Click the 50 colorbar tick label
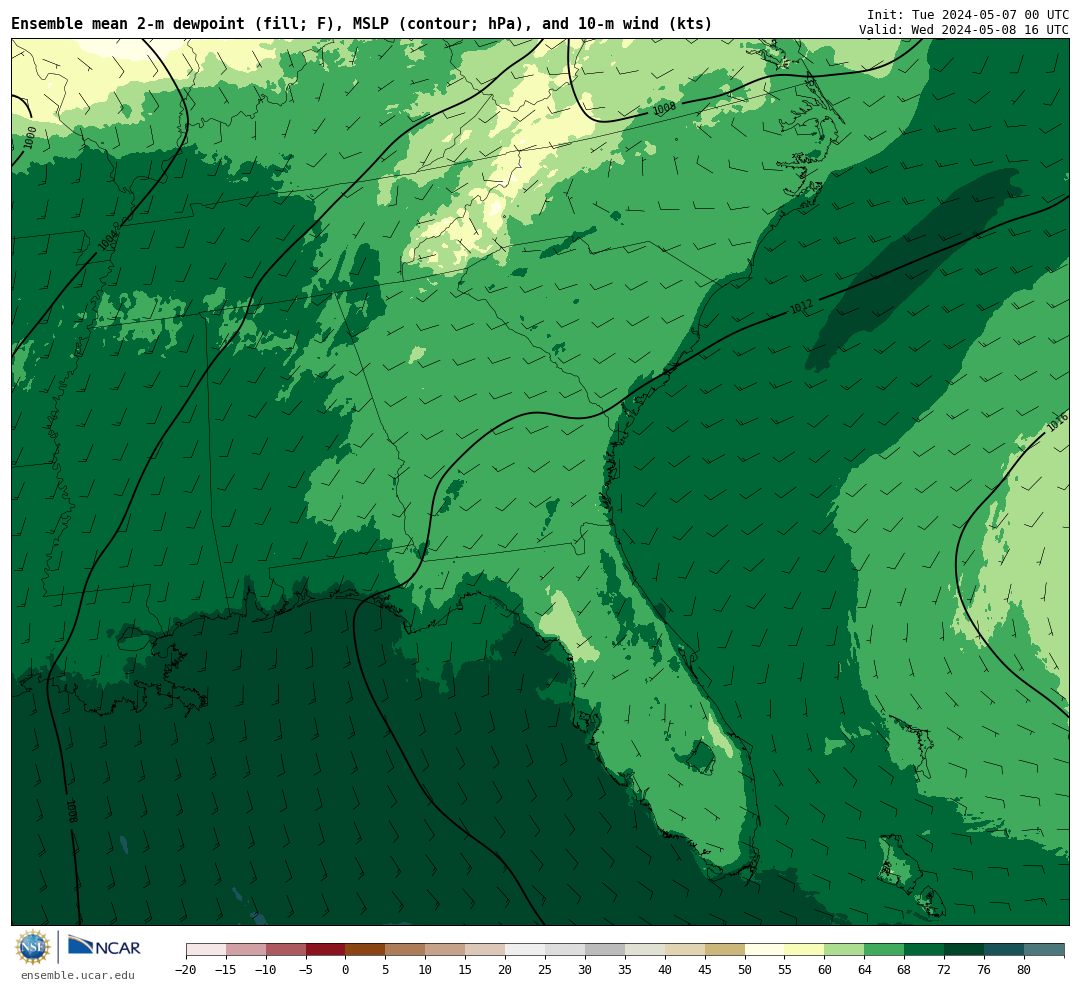The height and width of the screenshot is (988, 1080). (745, 969)
